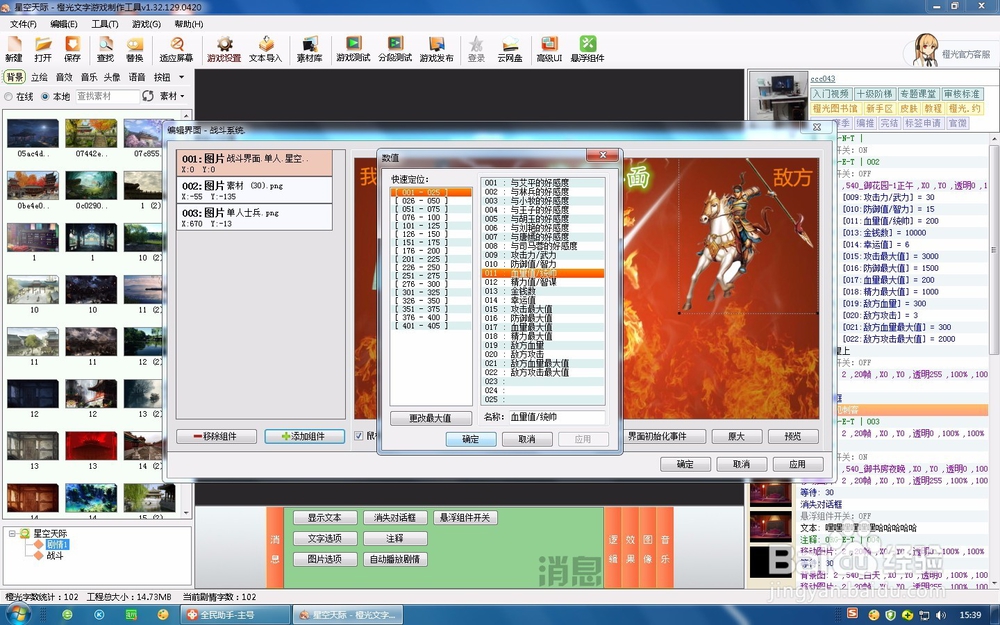
Task: Click the 添加组件 button
Action: point(304,436)
